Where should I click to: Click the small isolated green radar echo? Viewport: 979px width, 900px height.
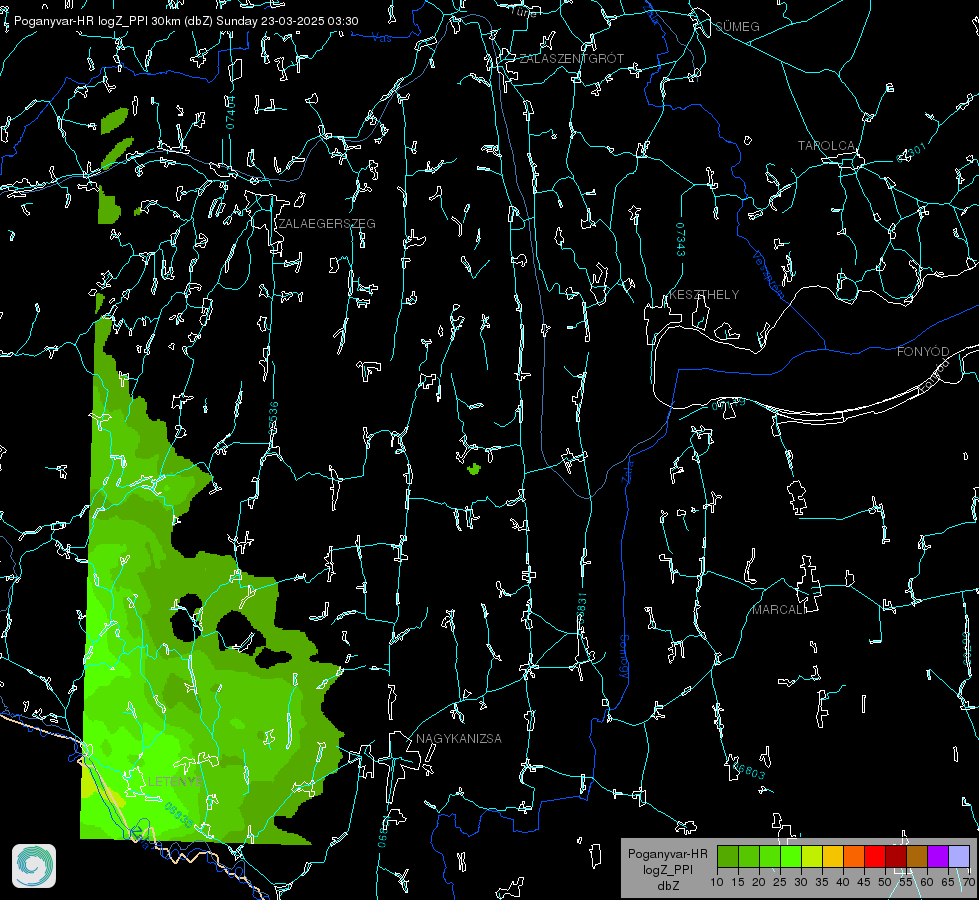(474, 468)
